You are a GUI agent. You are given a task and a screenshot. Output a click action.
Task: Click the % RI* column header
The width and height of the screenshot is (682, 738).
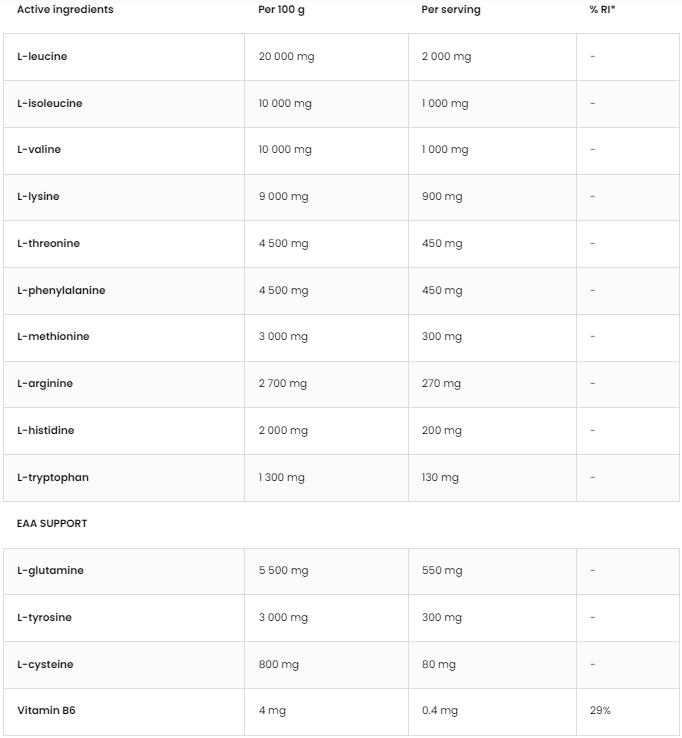603,10
